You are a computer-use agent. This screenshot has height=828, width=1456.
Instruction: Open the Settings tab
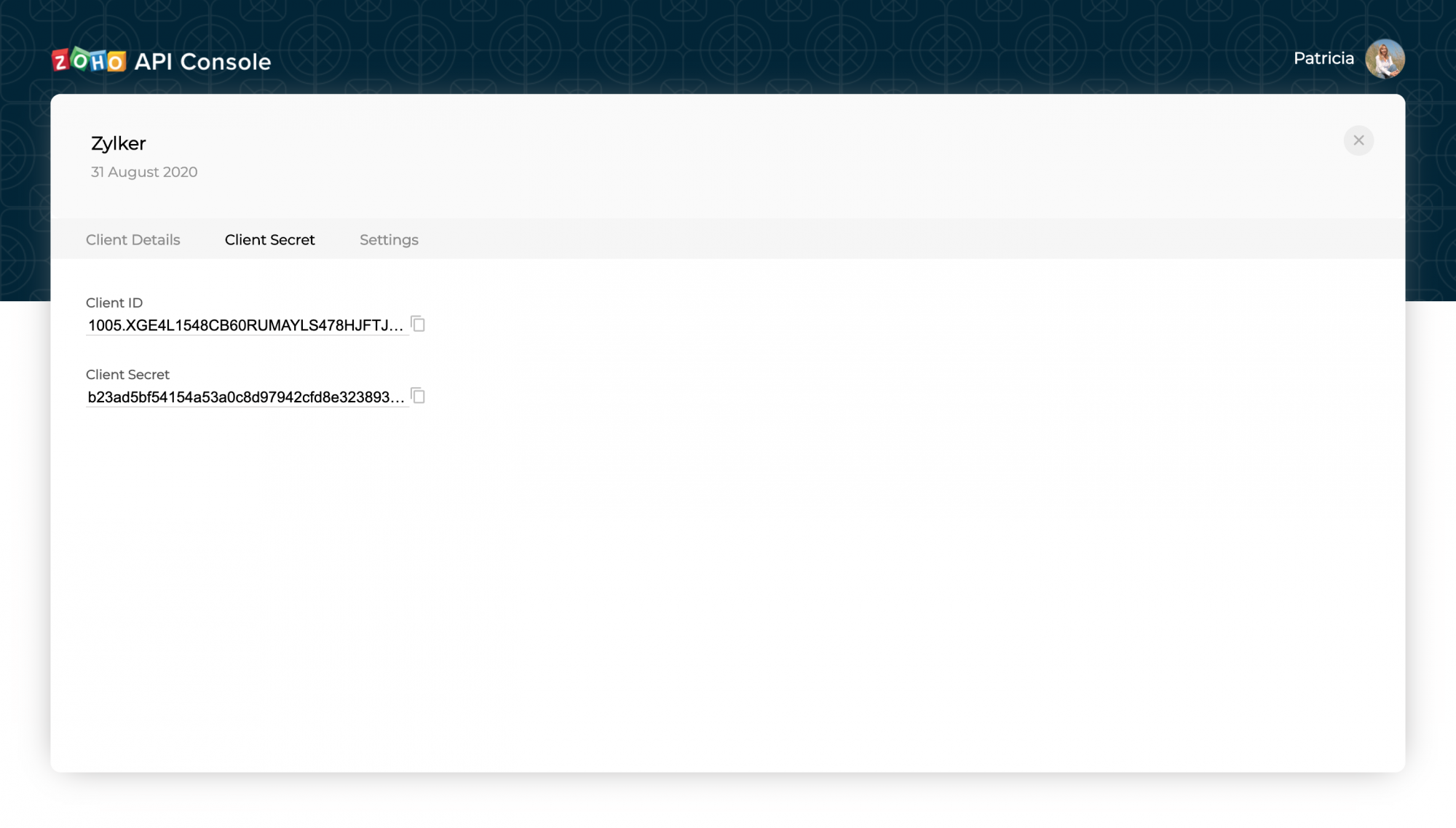(x=389, y=239)
